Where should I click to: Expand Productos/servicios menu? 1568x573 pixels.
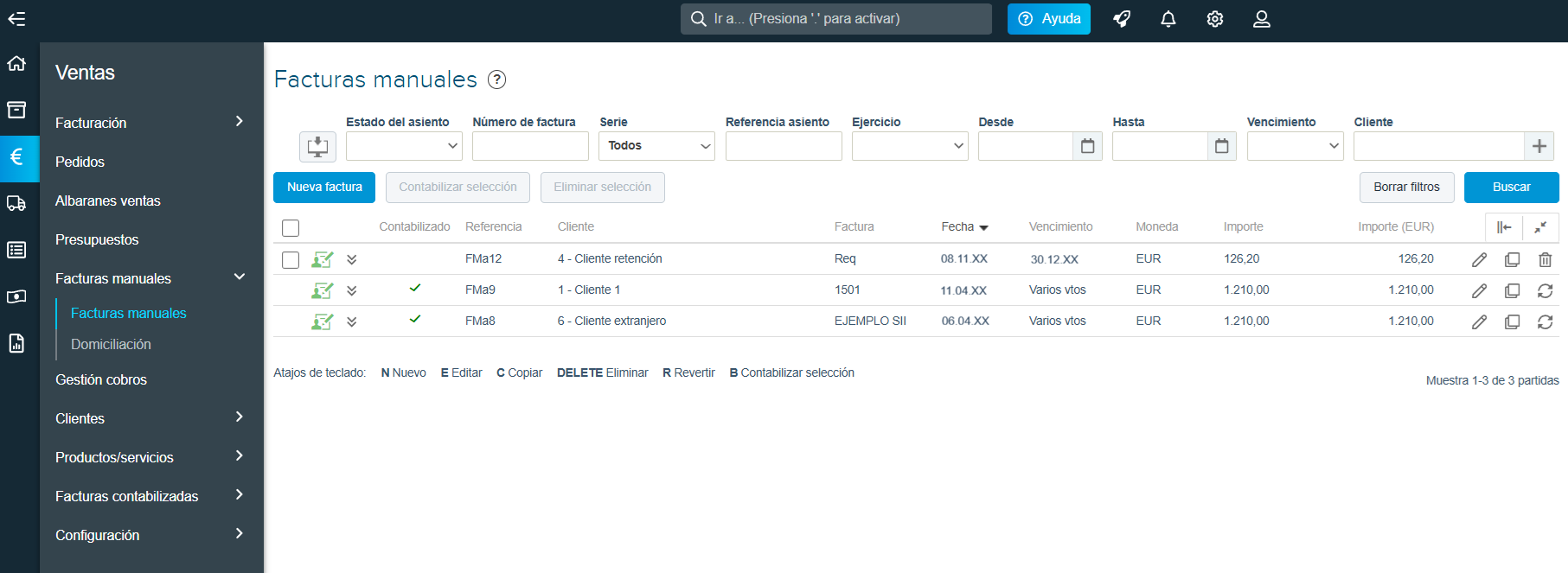point(151,457)
